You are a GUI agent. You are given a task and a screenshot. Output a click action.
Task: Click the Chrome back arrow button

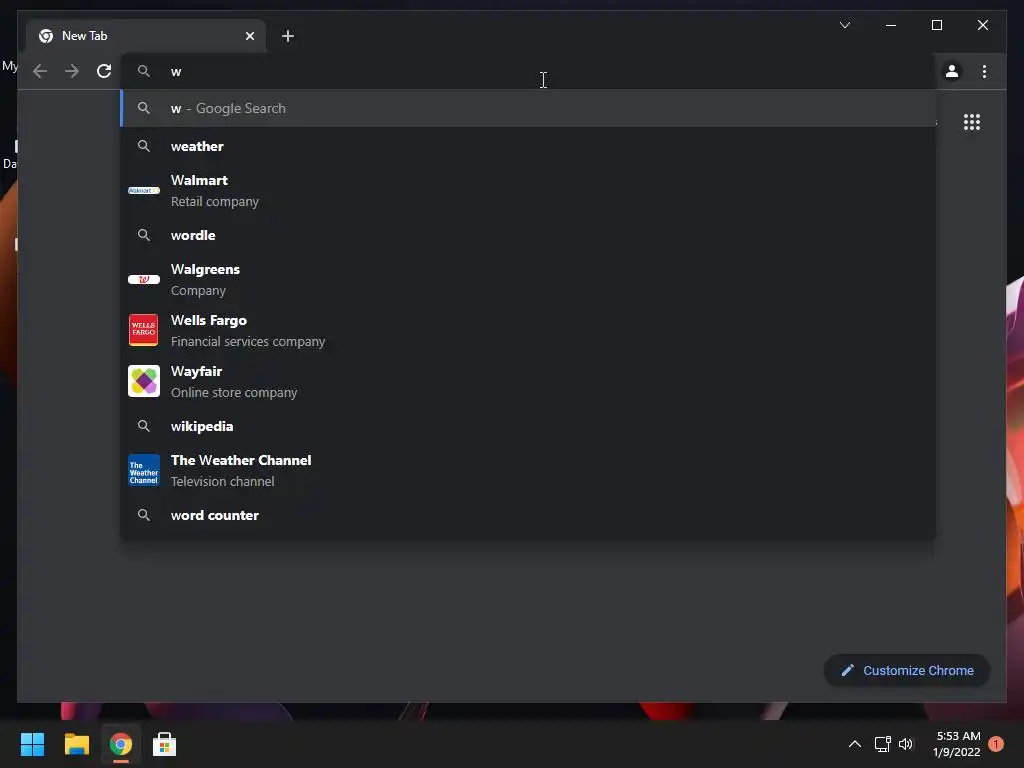point(40,71)
